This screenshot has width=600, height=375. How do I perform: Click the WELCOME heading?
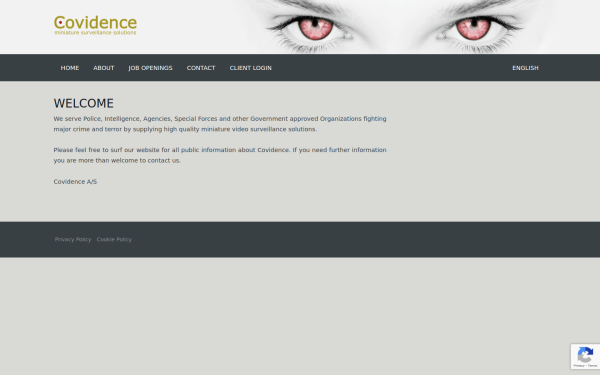click(83, 103)
